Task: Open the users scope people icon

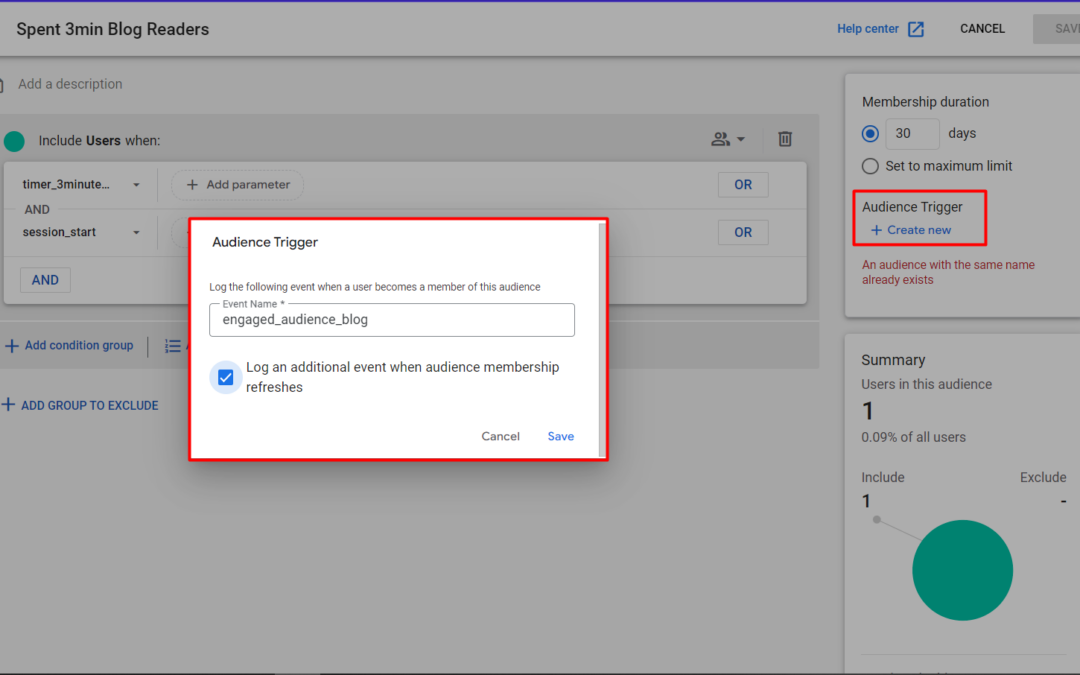Action: (720, 139)
